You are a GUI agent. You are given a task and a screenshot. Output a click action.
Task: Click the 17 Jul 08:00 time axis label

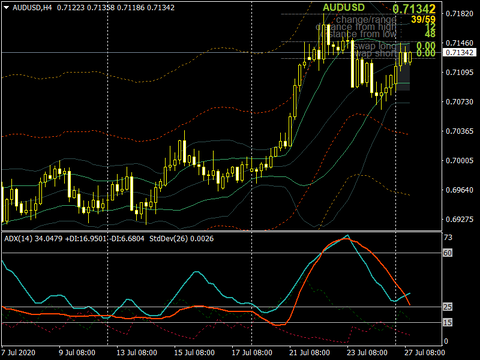tap(252, 353)
